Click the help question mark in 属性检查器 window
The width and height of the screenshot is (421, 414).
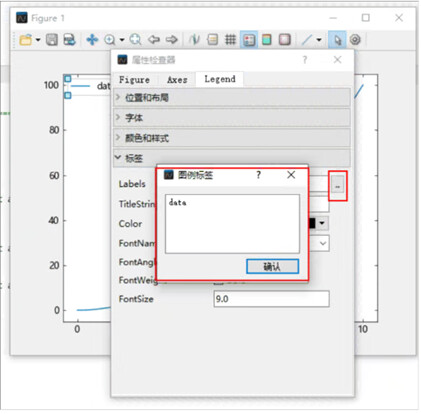click(x=305, y=60)
